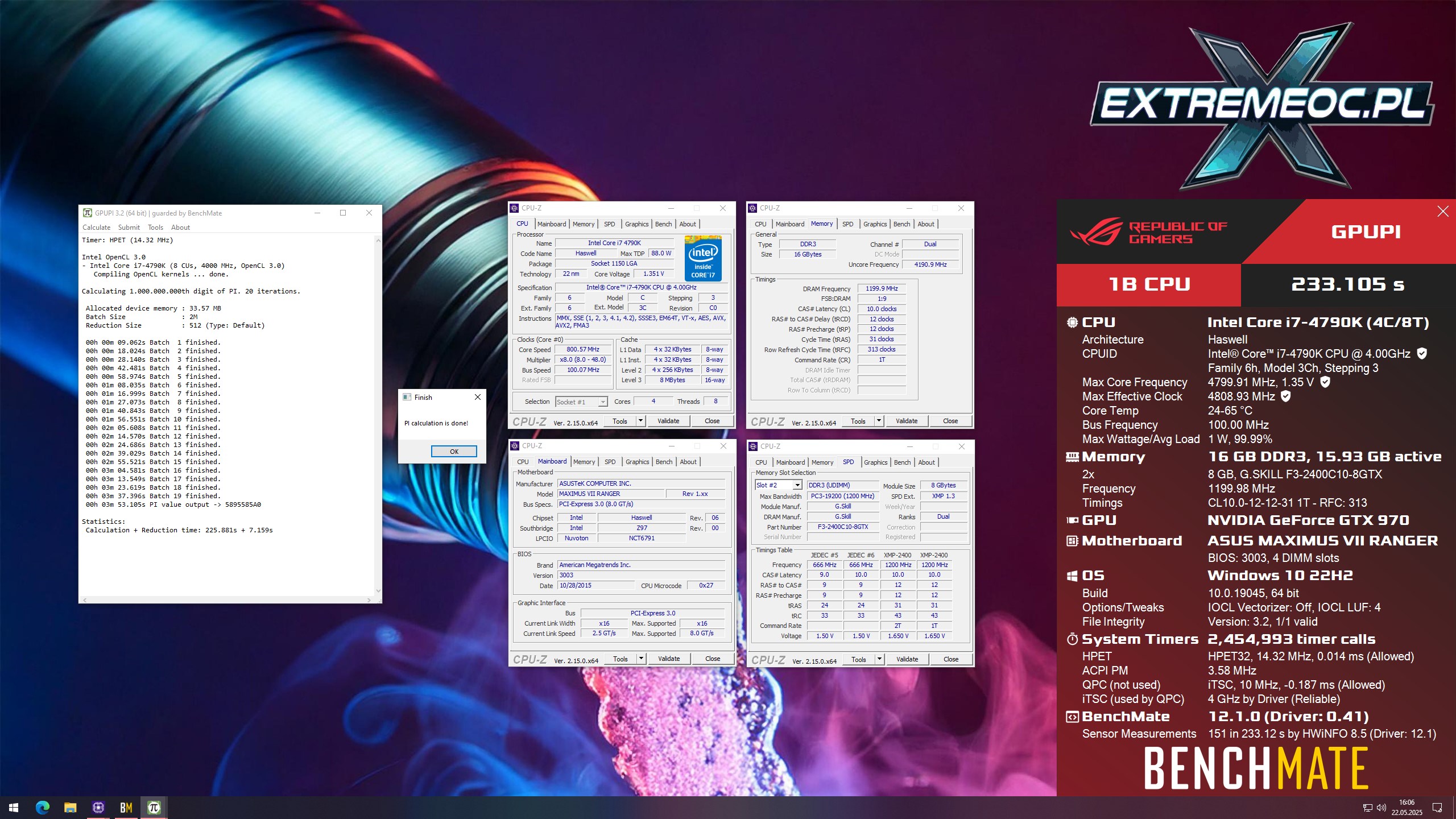The width and height of the screenshot is (1456, 819).
Task: Confirm the Finish dialog with OK
Action: [454, 452]
